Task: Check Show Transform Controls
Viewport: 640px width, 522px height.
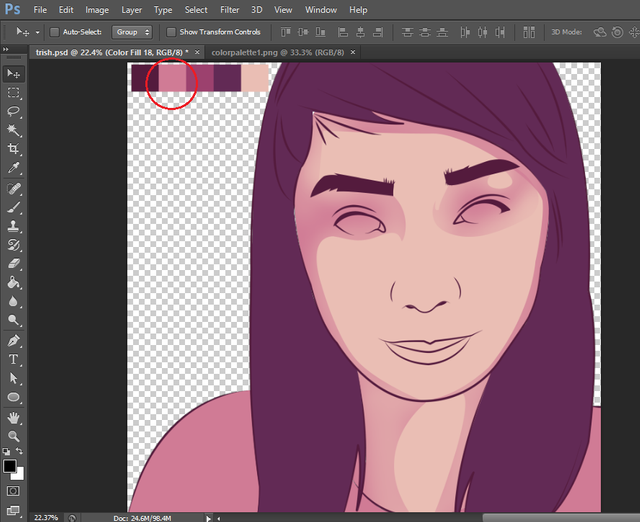Action: point(171,32)
